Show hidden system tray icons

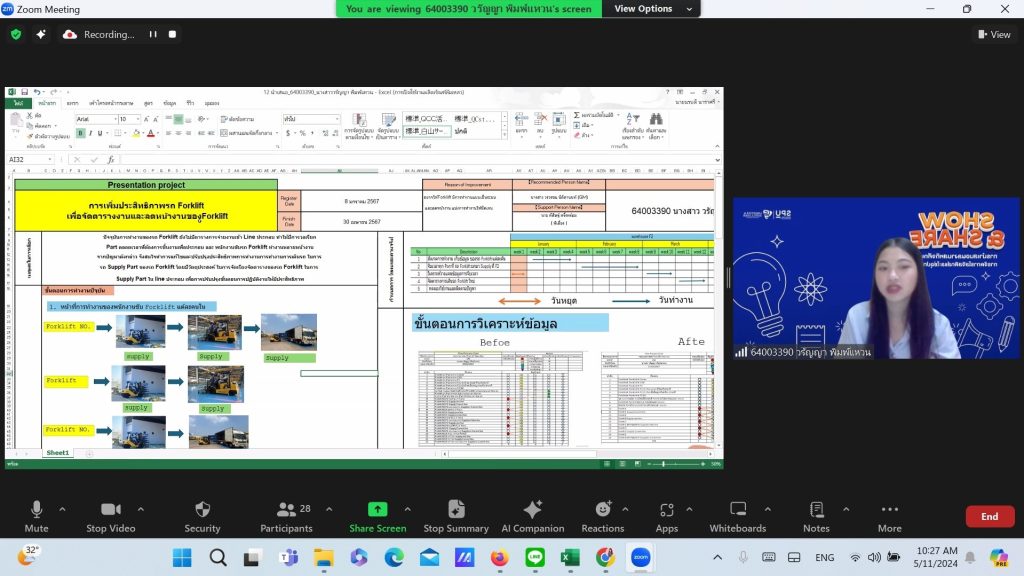tap(718, 557)
